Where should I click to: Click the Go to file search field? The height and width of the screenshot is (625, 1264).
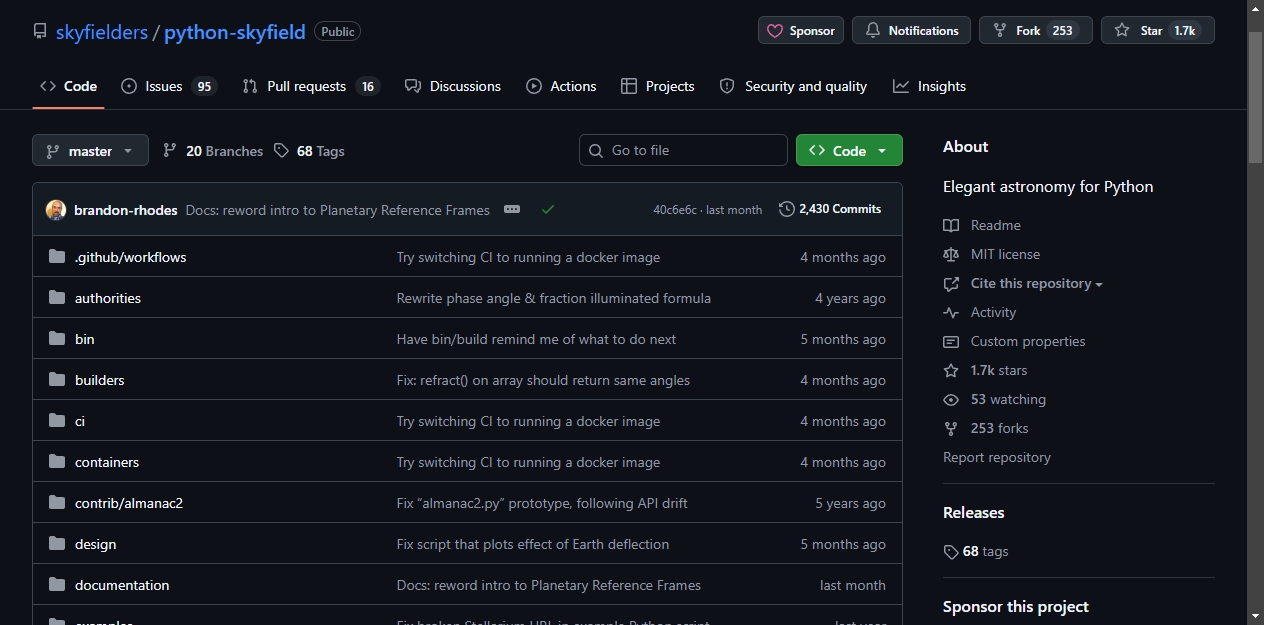[683, 150]
